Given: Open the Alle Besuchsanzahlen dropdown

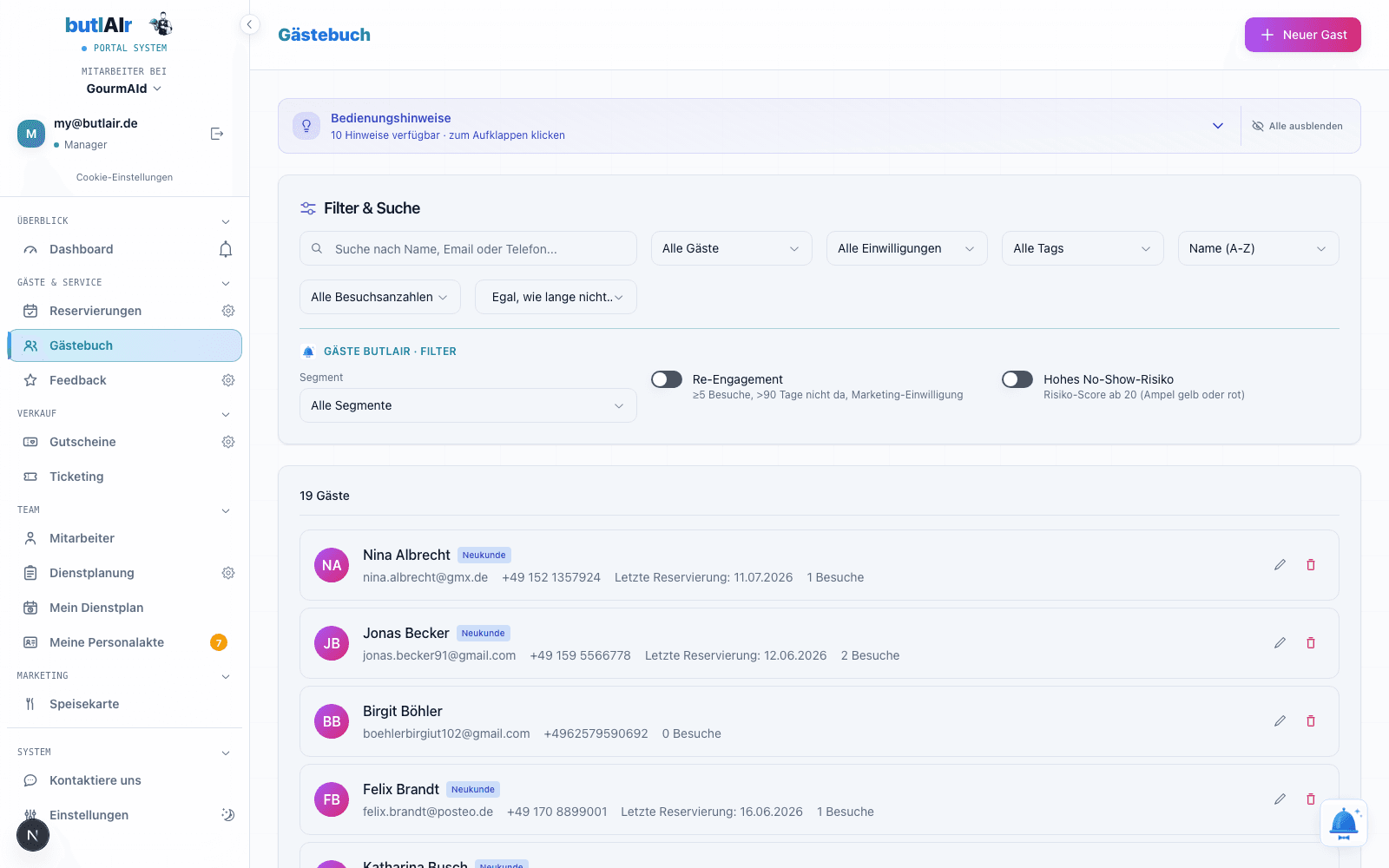Looking at the screenshot, I should pyautogui.click(x=380, y=297).
